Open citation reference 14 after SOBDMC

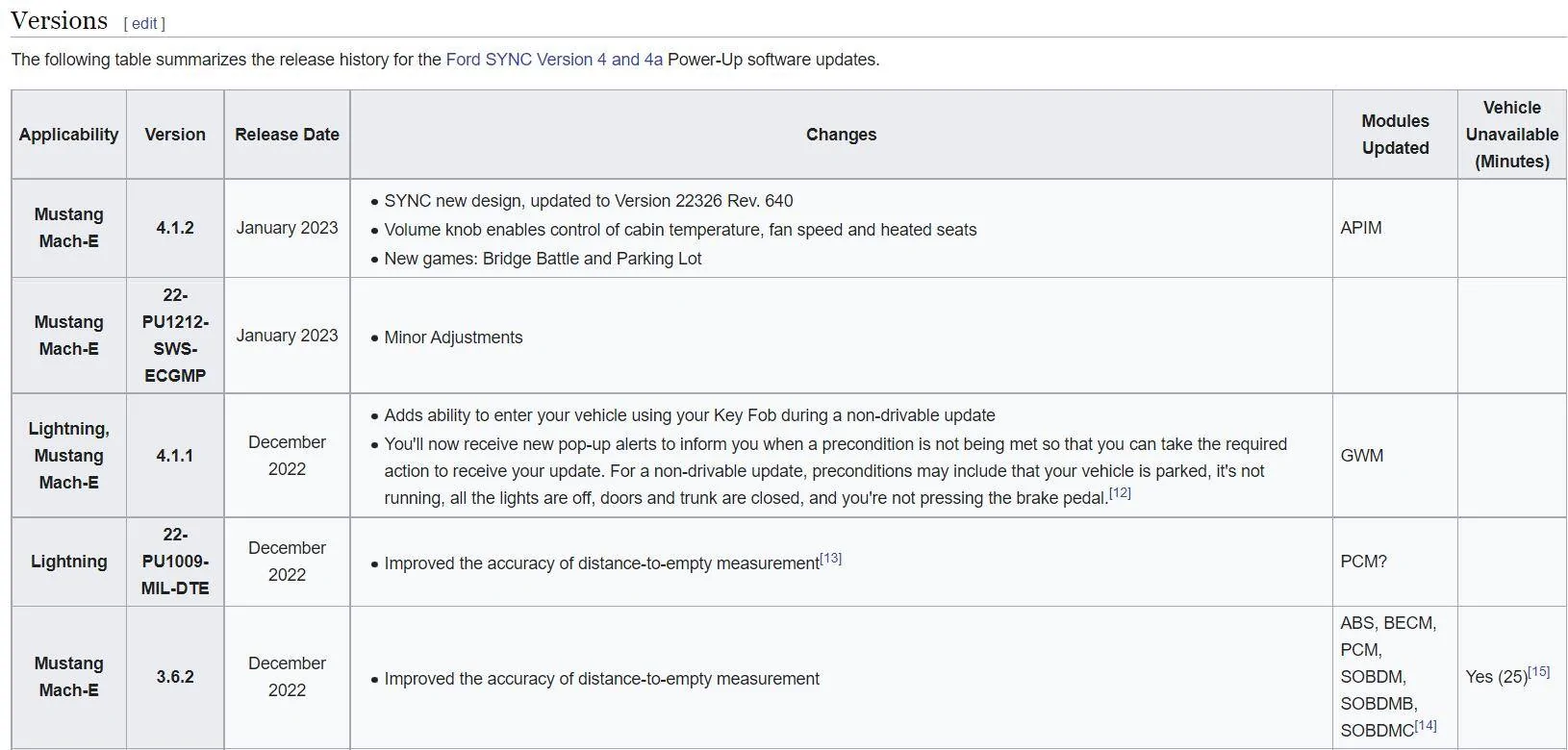1426,726
